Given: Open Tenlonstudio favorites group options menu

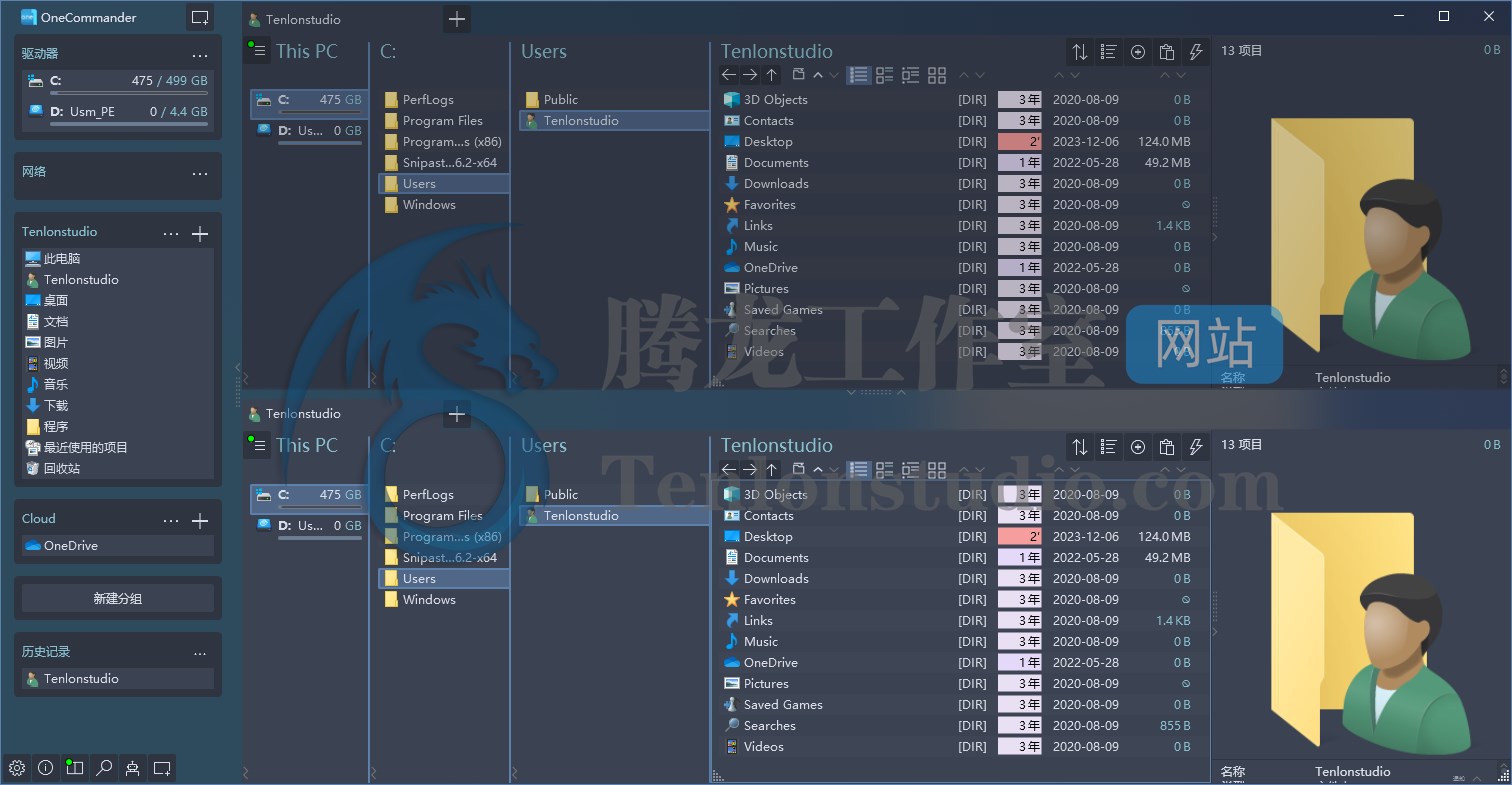Looking at the screenshot, I should (171, 233).
